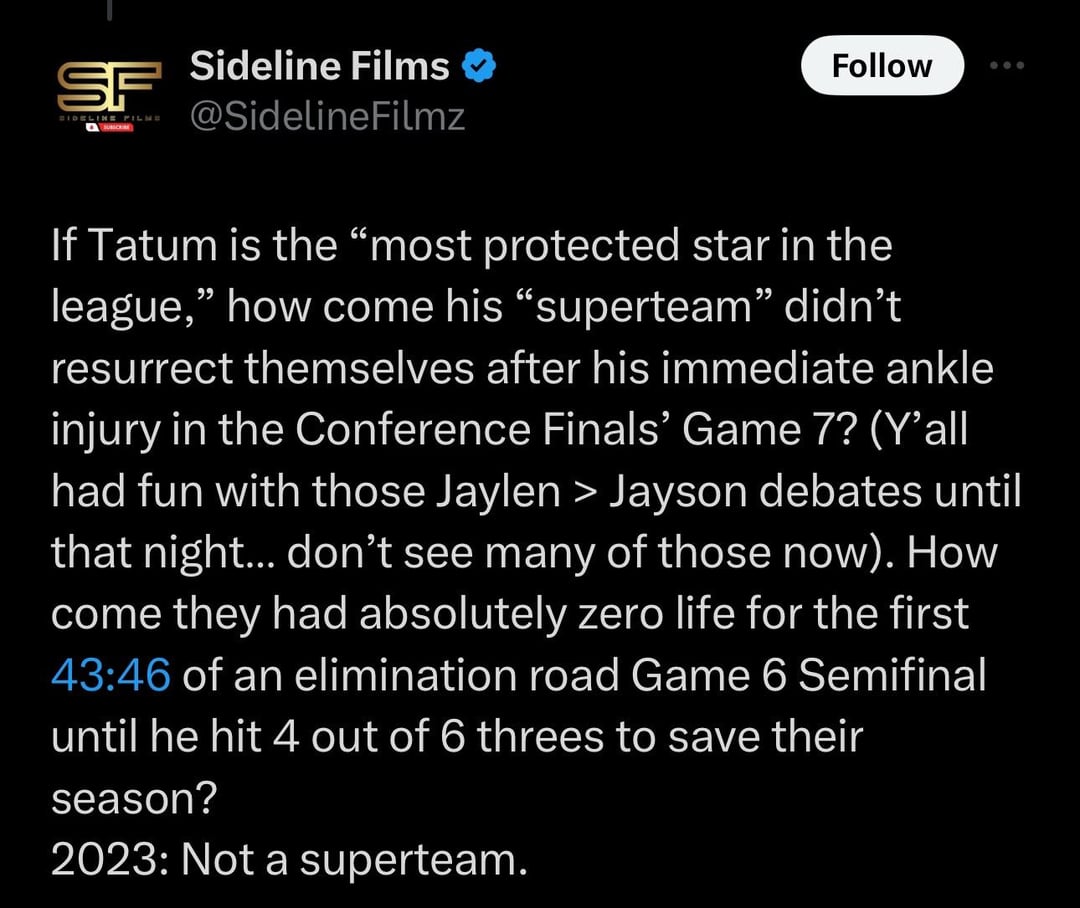Click the Sideline Films display name

[x=319, y=67]
